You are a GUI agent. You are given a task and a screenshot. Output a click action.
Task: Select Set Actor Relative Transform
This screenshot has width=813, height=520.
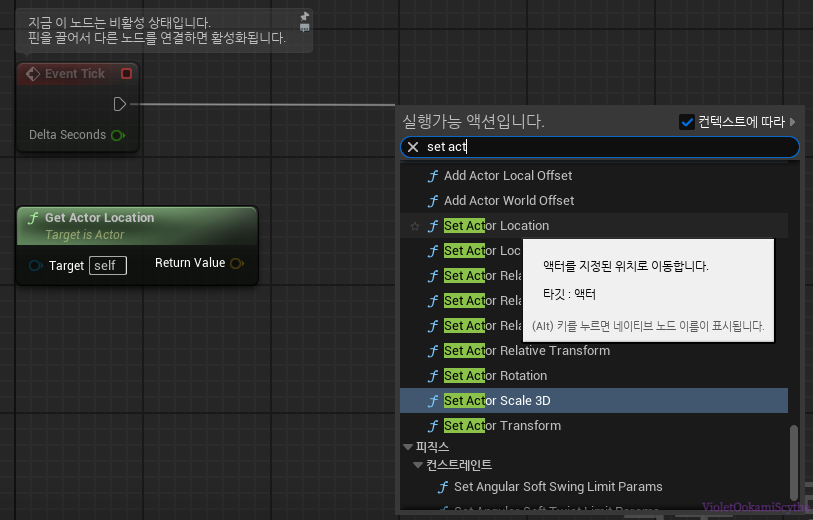coord(594,351)
